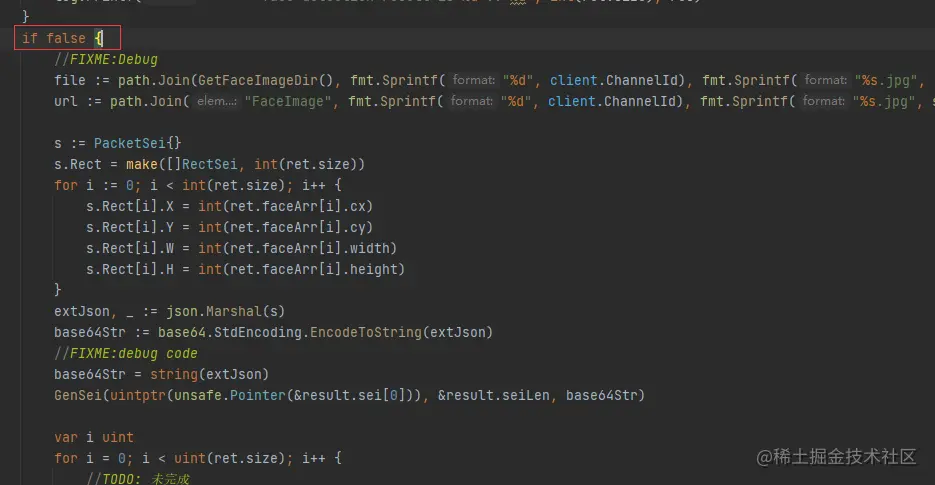Click the 'extJson, _' declaration
This screenshot has width=935, height=485.
pyautogui.click(x=94, y=311)
